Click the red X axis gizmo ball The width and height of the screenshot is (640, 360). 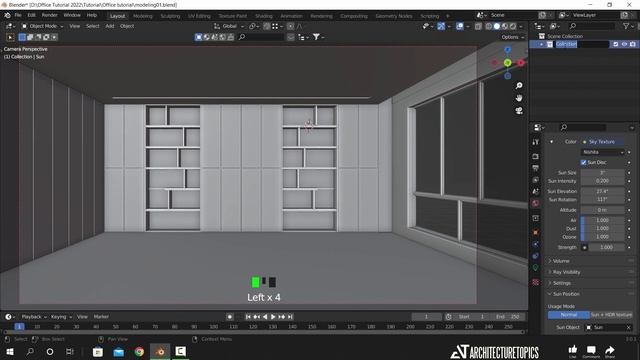tap(521, 63)
